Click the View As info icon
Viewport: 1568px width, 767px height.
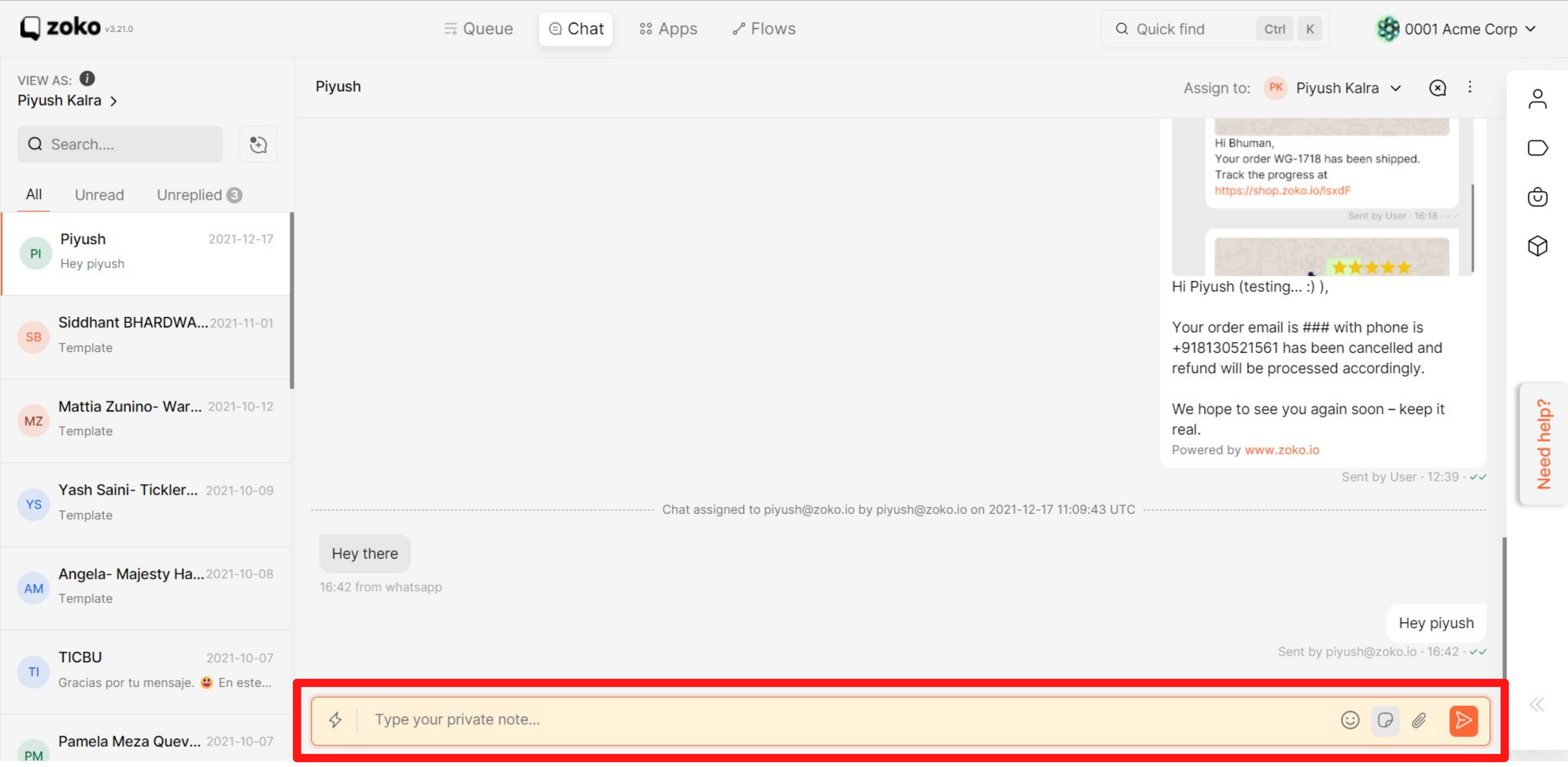pos(88,79)
